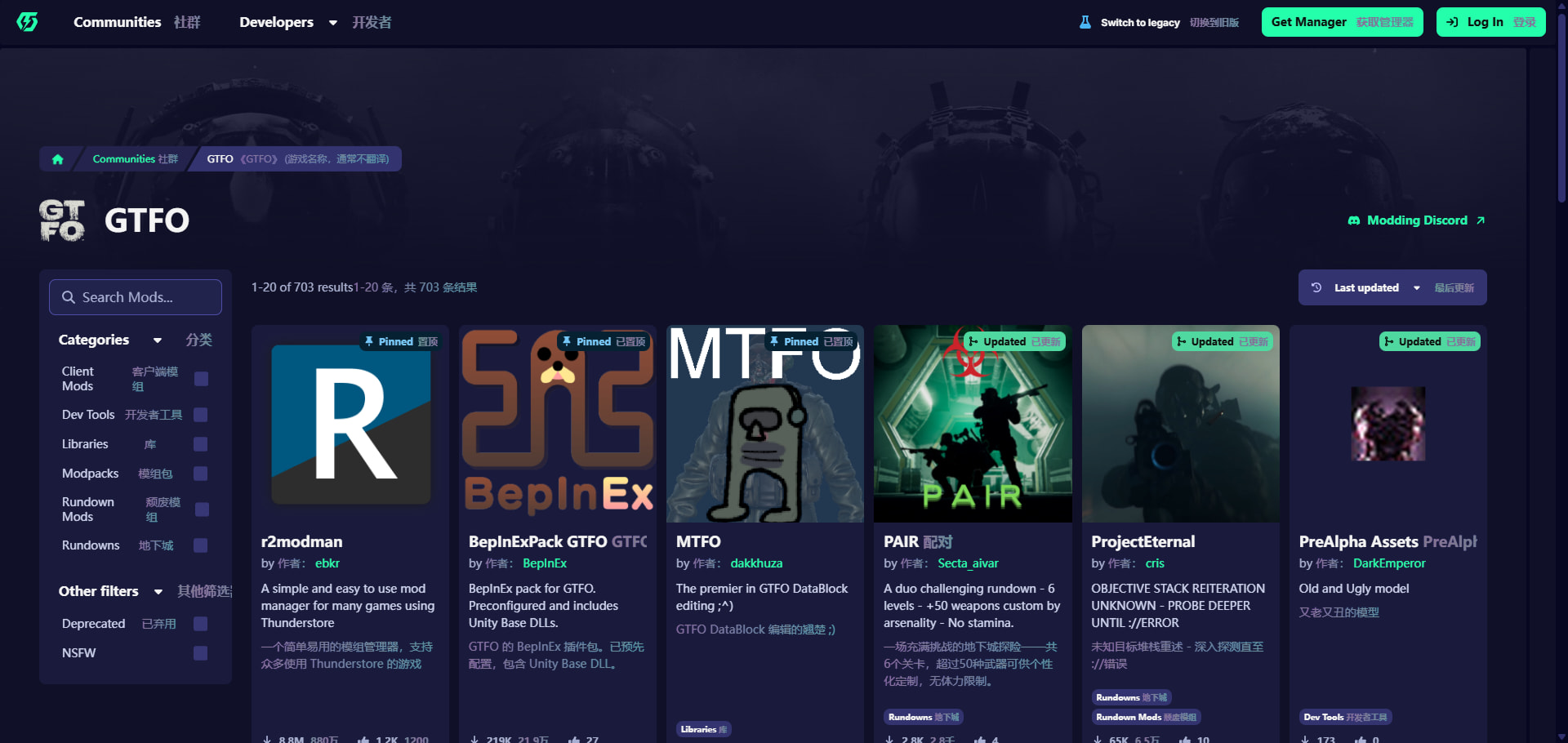Click the flask icon beside Switch to legacy

(x=1085, y=22)
